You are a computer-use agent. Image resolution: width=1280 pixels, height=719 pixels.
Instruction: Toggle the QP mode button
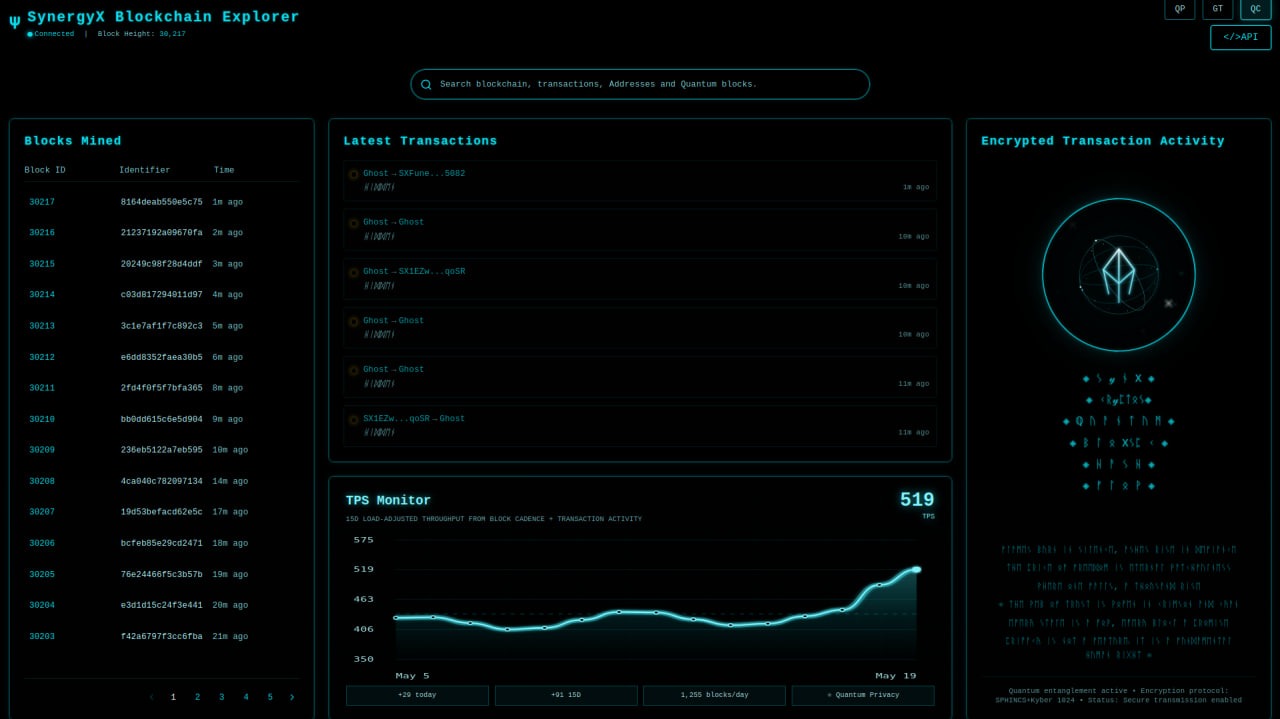(x=1180, y=9)
